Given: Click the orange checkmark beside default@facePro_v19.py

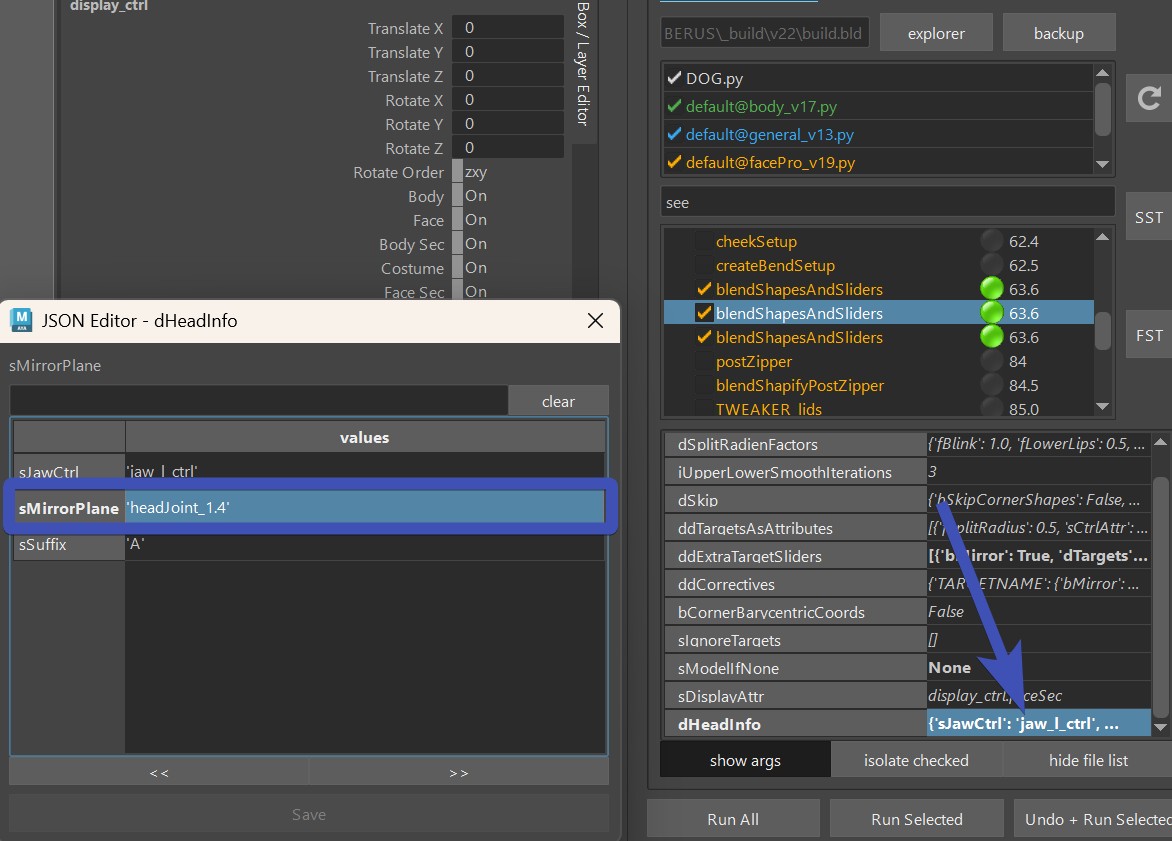Looking at the screenshot, I should point(674,162).
